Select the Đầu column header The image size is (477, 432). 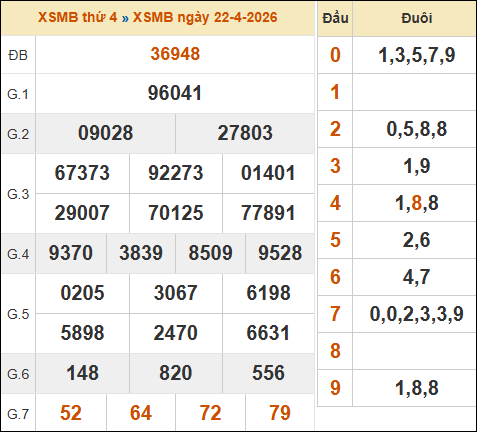(x=335, y=18)
